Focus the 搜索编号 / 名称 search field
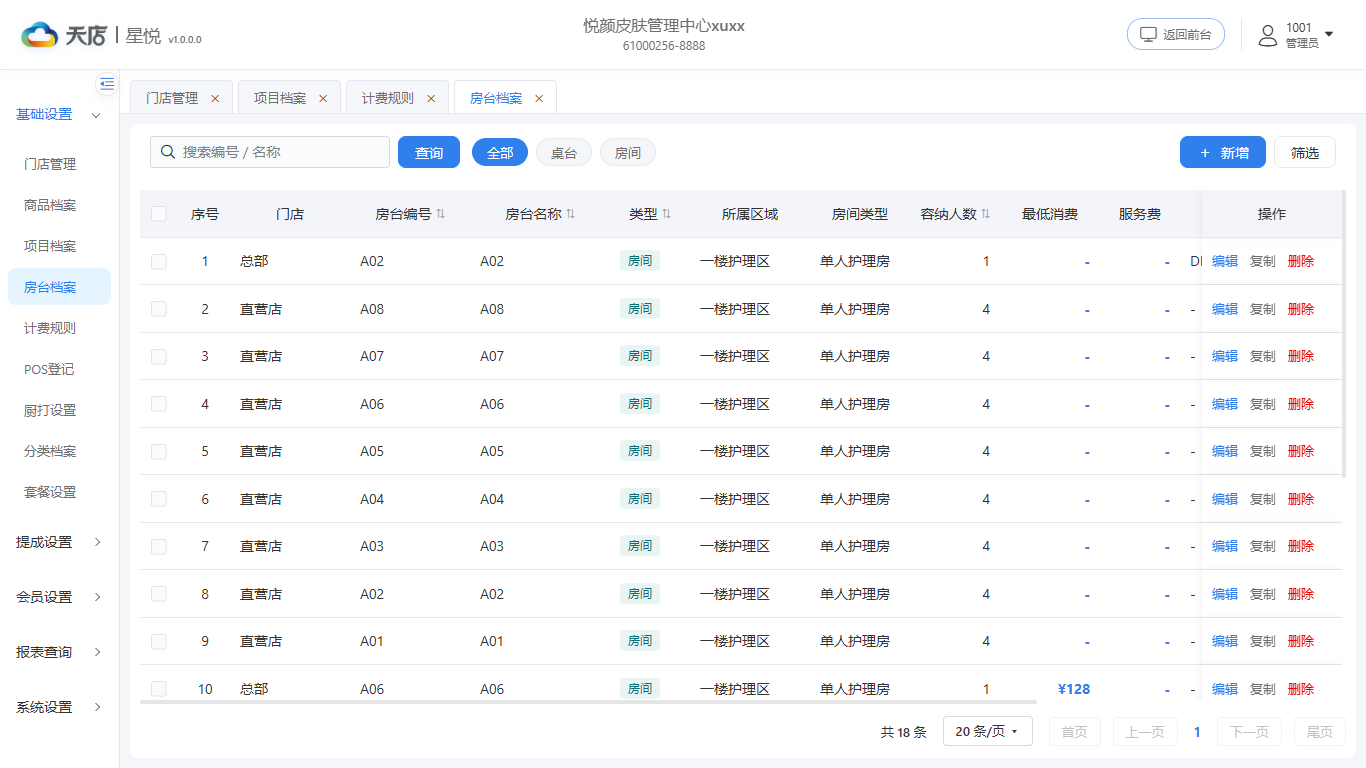This screenshot has height=768, width=1366. (x=270, y=152)
